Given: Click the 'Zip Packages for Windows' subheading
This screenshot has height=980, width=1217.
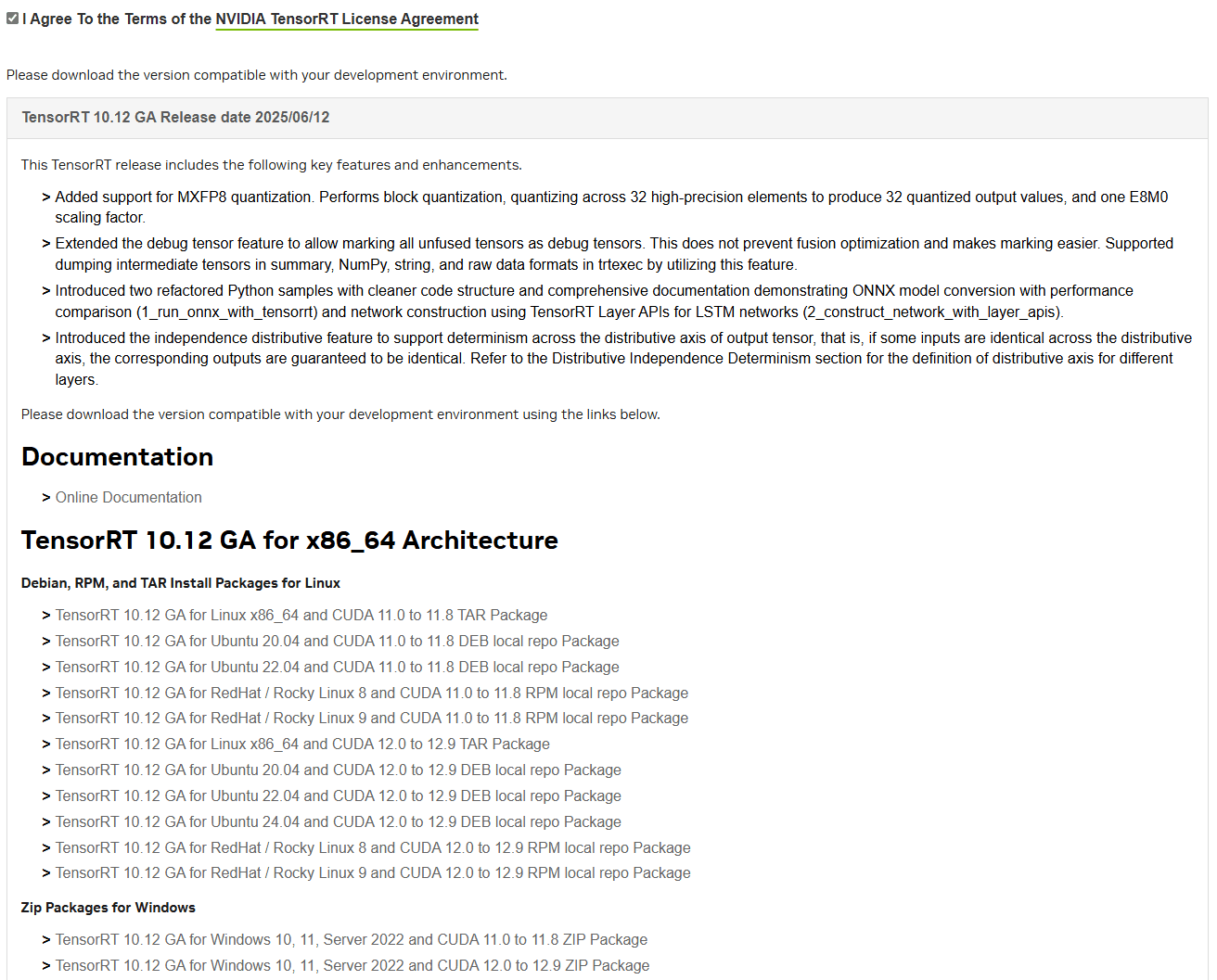Looking at the screenshot, I should coord(109,908).
